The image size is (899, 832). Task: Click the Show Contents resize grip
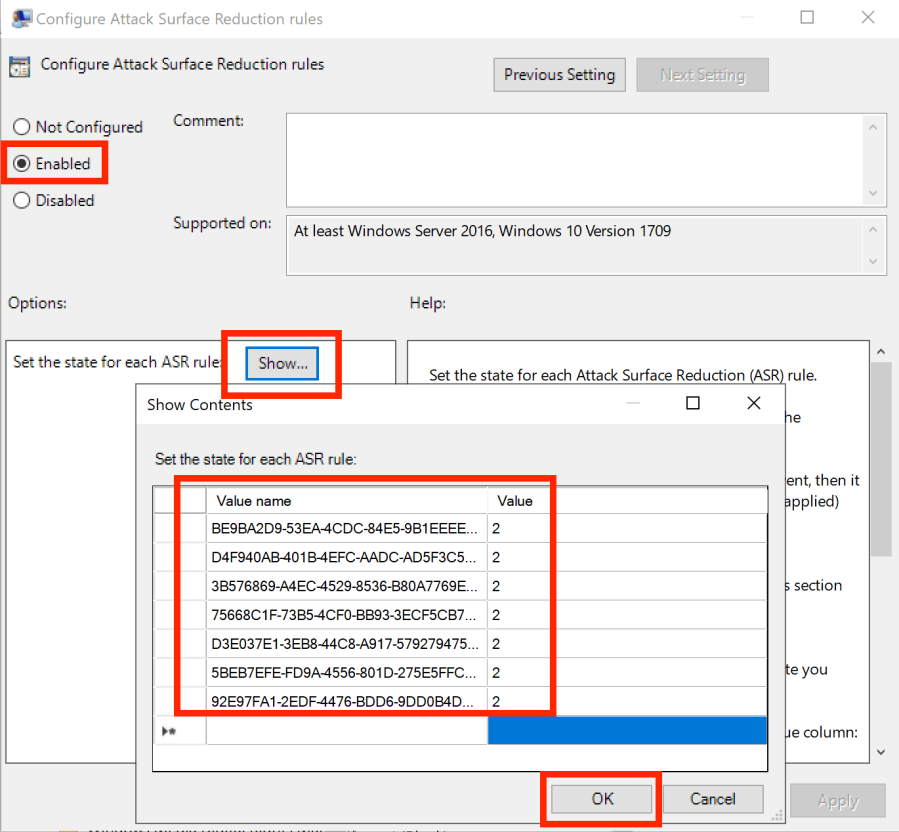(777, 815)
